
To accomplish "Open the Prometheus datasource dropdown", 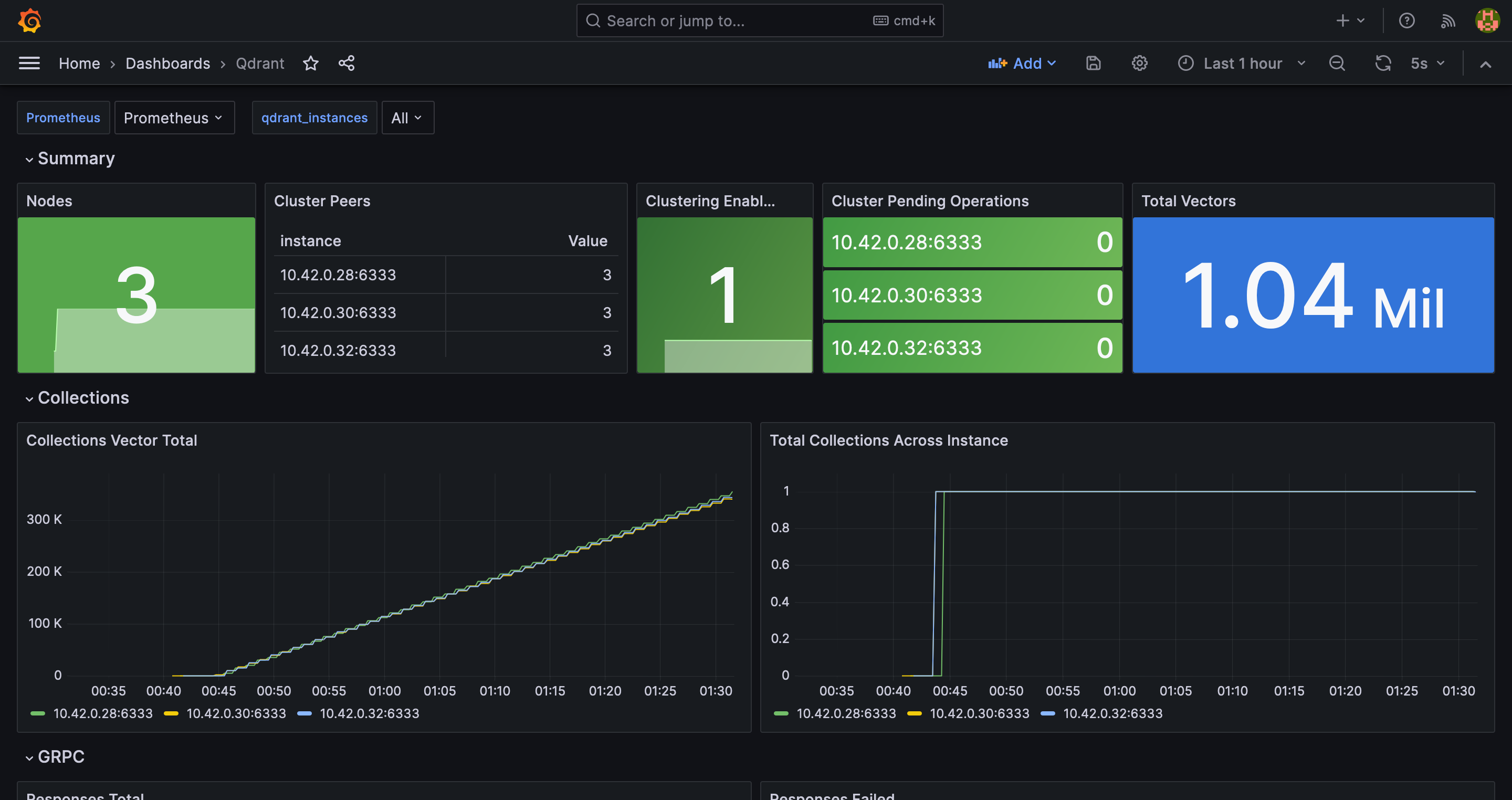I will (x=174, y=118).
